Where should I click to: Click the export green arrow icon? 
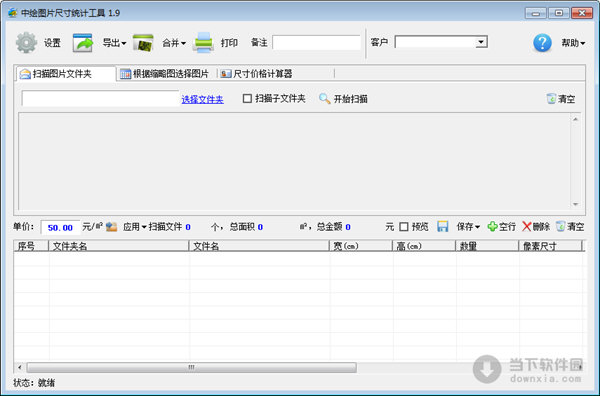tap(83, 42)
